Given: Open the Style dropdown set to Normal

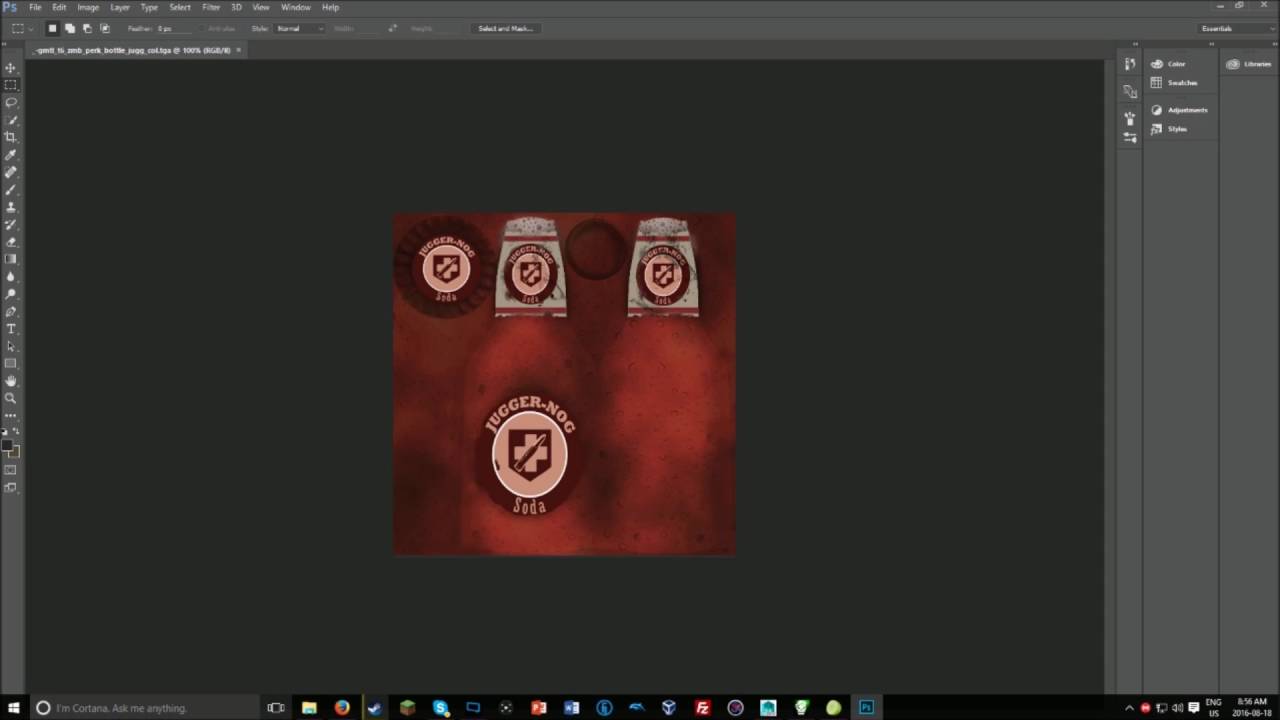Looking at the screenshot, I should (x=300, y=28).
